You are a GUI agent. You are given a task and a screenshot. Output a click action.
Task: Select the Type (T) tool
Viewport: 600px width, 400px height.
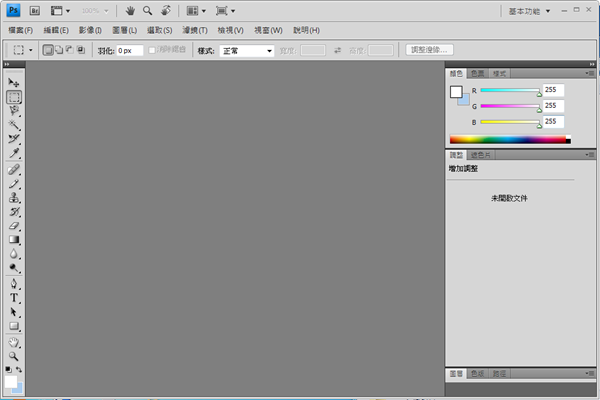coord(14,297)
